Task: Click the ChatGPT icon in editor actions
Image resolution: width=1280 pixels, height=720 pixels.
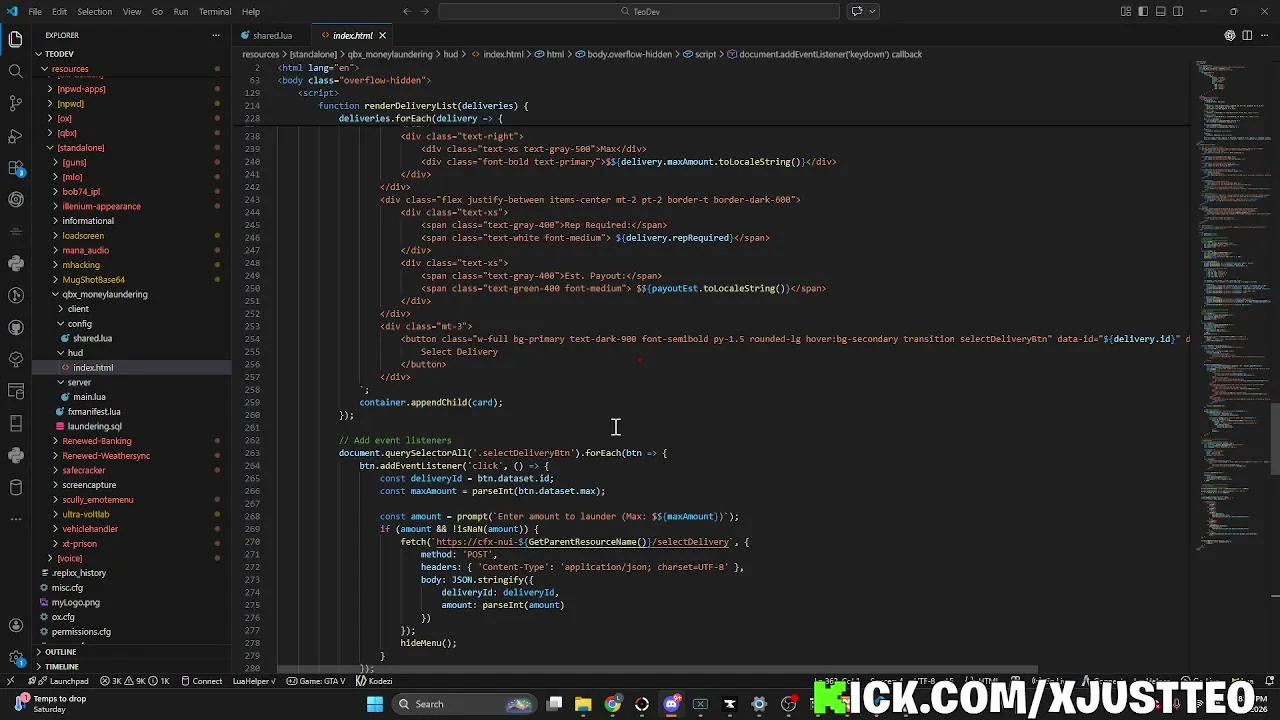Action: pos(1230,35)
